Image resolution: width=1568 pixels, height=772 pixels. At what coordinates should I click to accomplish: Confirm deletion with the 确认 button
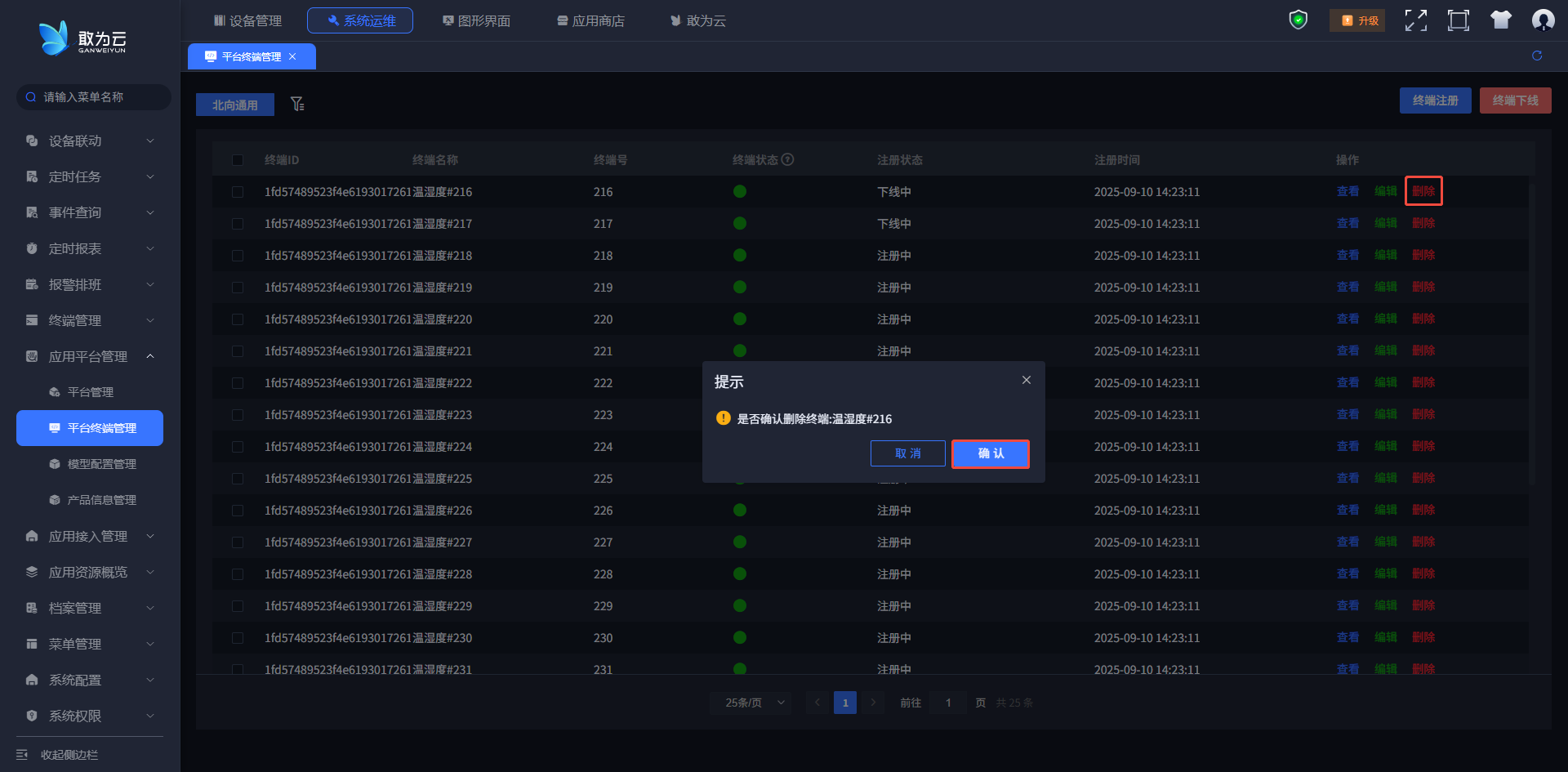pos(990,453)
